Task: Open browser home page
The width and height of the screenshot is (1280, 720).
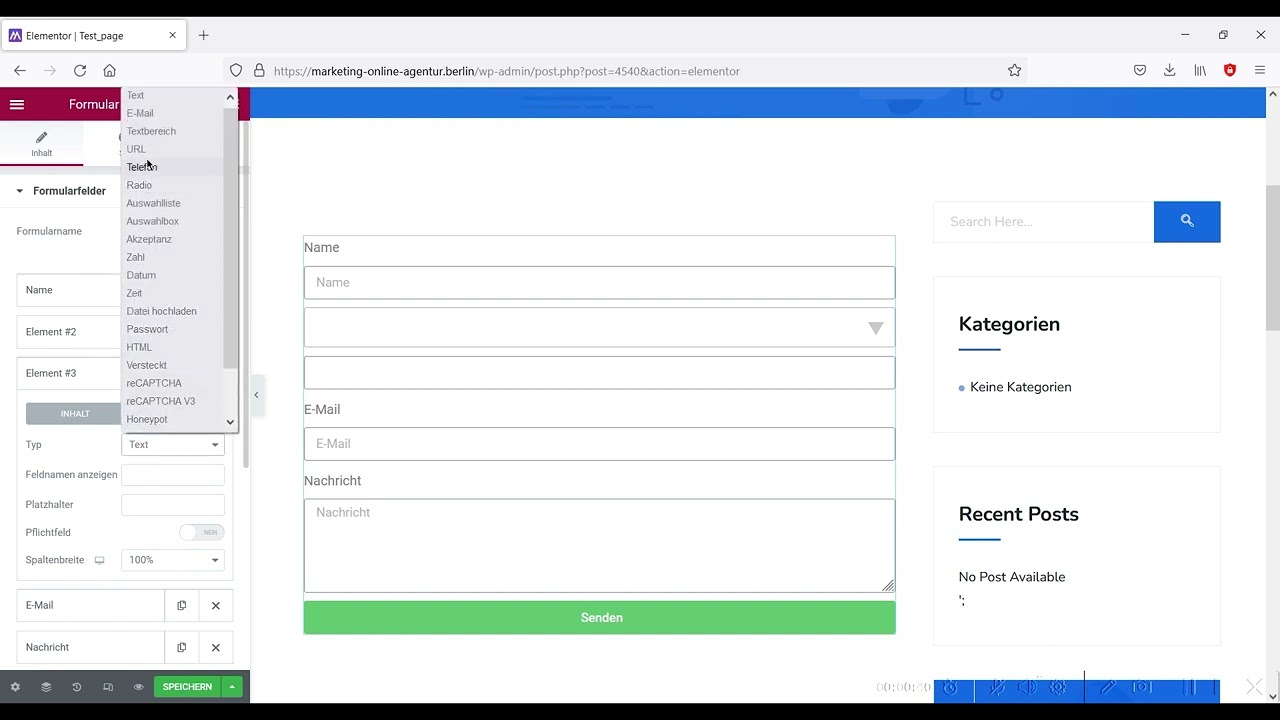Action: pyautogui.click(x=110, y=71)
